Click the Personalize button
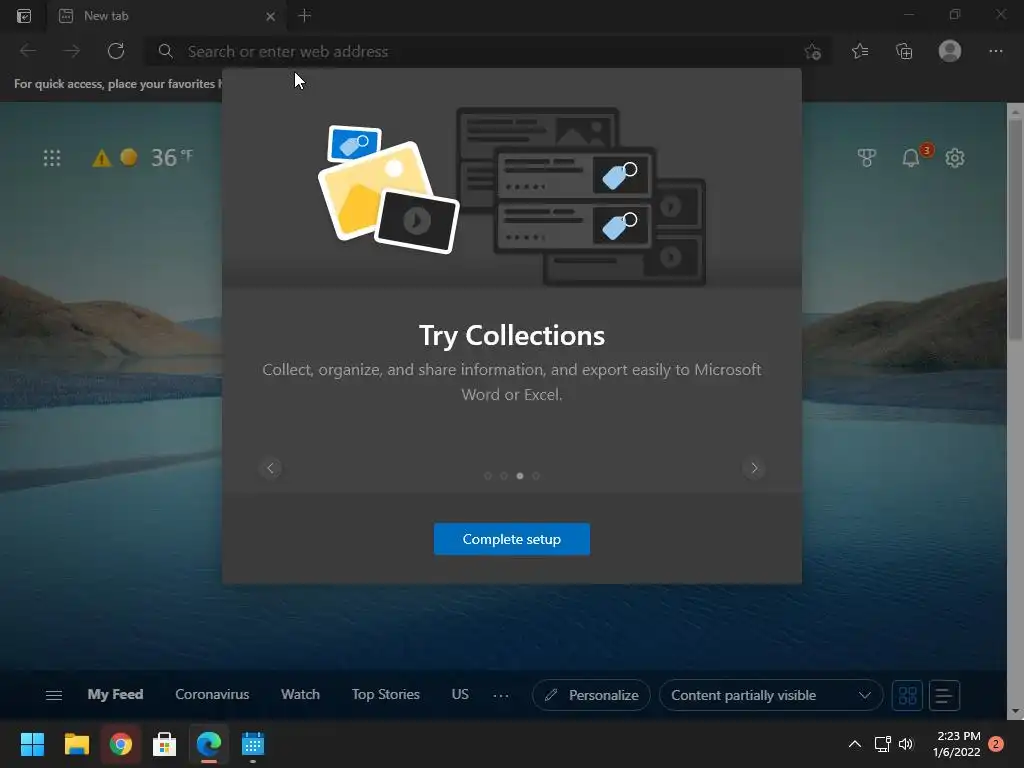The height and width of the screenshot is (768, 1024). coord(591,695)
